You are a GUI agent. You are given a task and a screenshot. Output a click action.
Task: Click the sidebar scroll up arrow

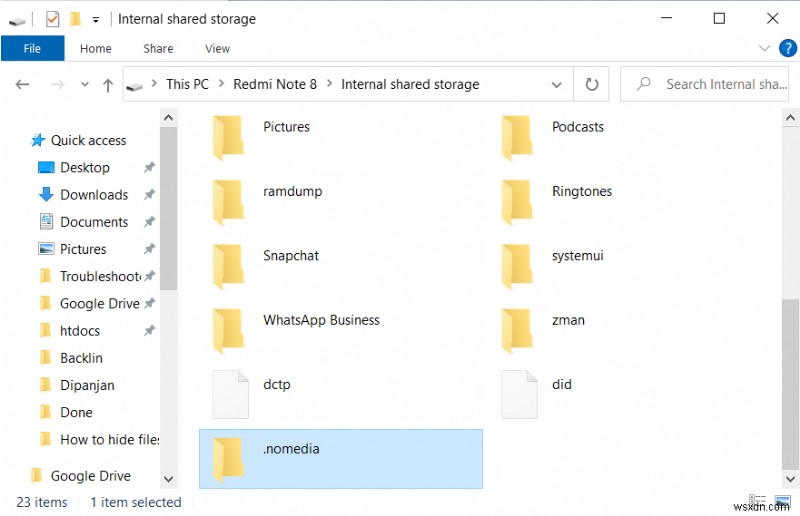click(x=168, y=118)
